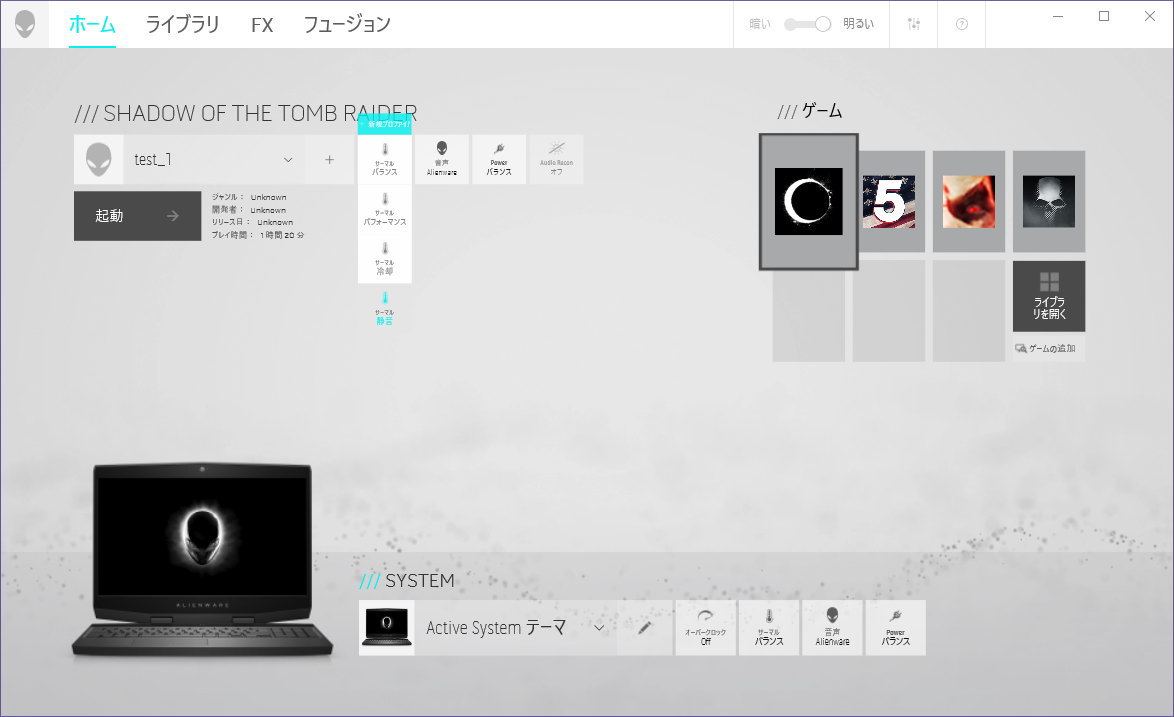This screenshot has width=1174, height=717.
Task: Click the help question mark icon
Action: pyautogui.click(x=961, y=25)
